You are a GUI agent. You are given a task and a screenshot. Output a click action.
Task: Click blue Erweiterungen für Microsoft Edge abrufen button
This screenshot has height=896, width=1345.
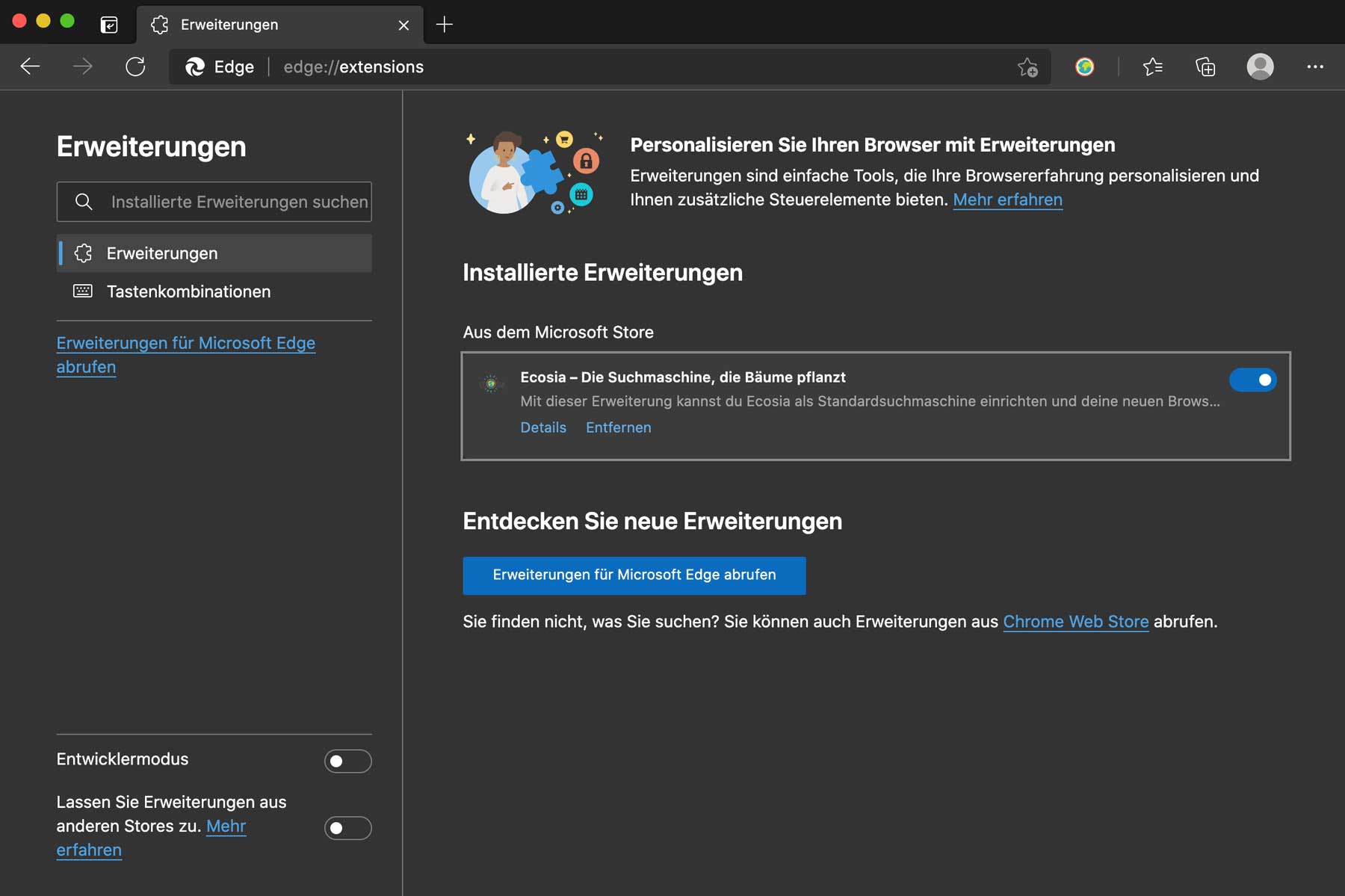pyautogui.click(x=634, y=575)
